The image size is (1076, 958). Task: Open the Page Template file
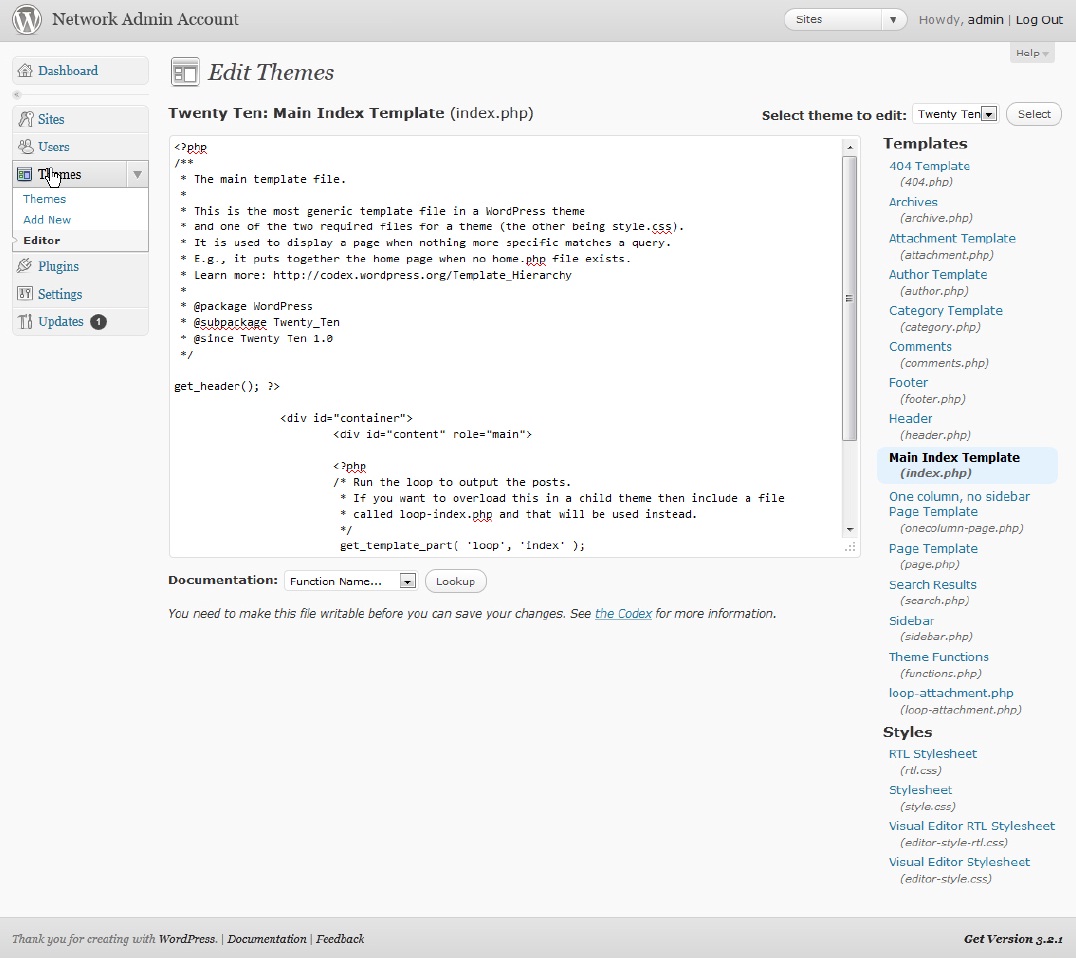(x=933, y=548)
